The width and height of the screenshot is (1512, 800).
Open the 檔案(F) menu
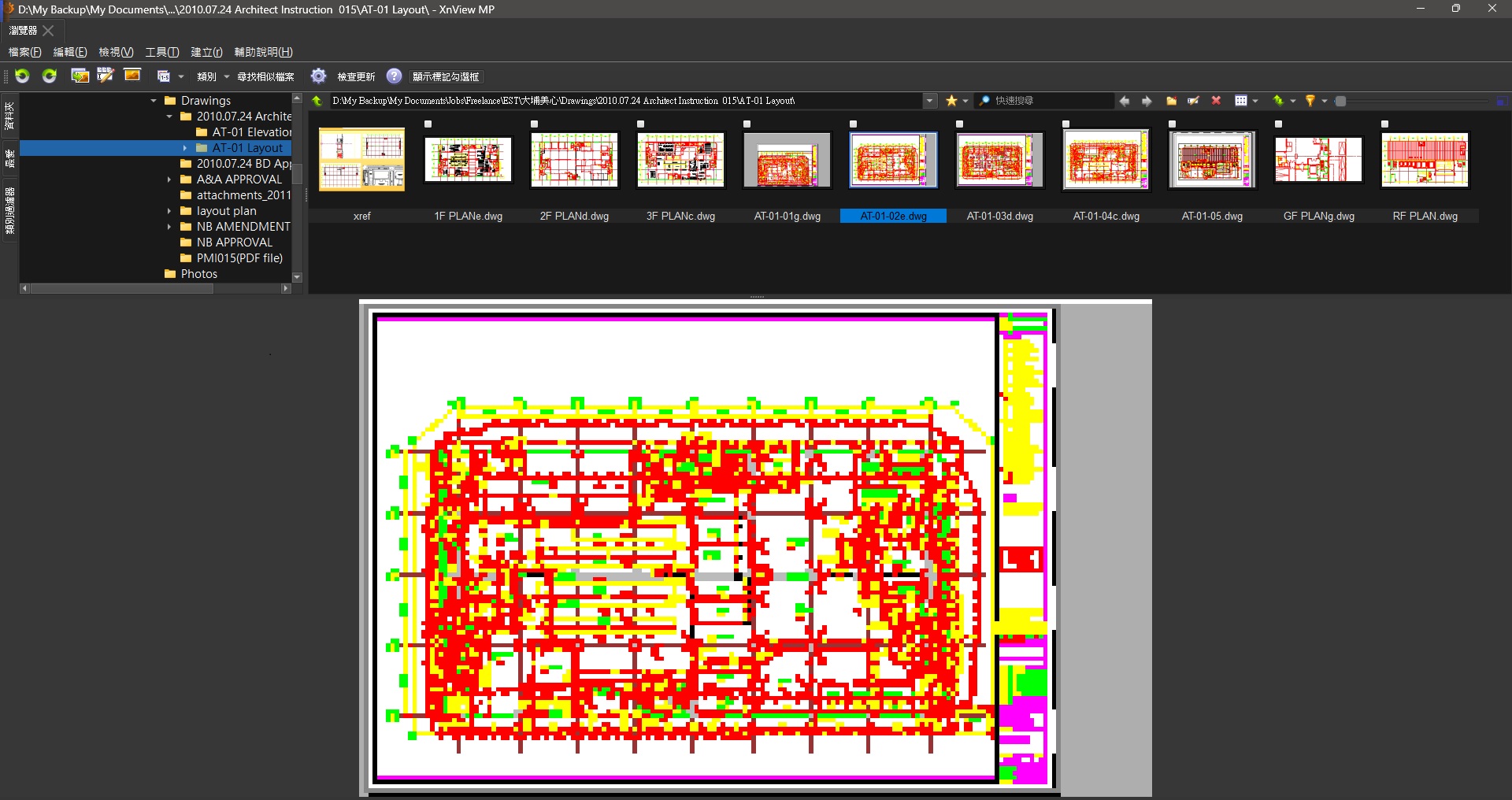pos(25,52)
